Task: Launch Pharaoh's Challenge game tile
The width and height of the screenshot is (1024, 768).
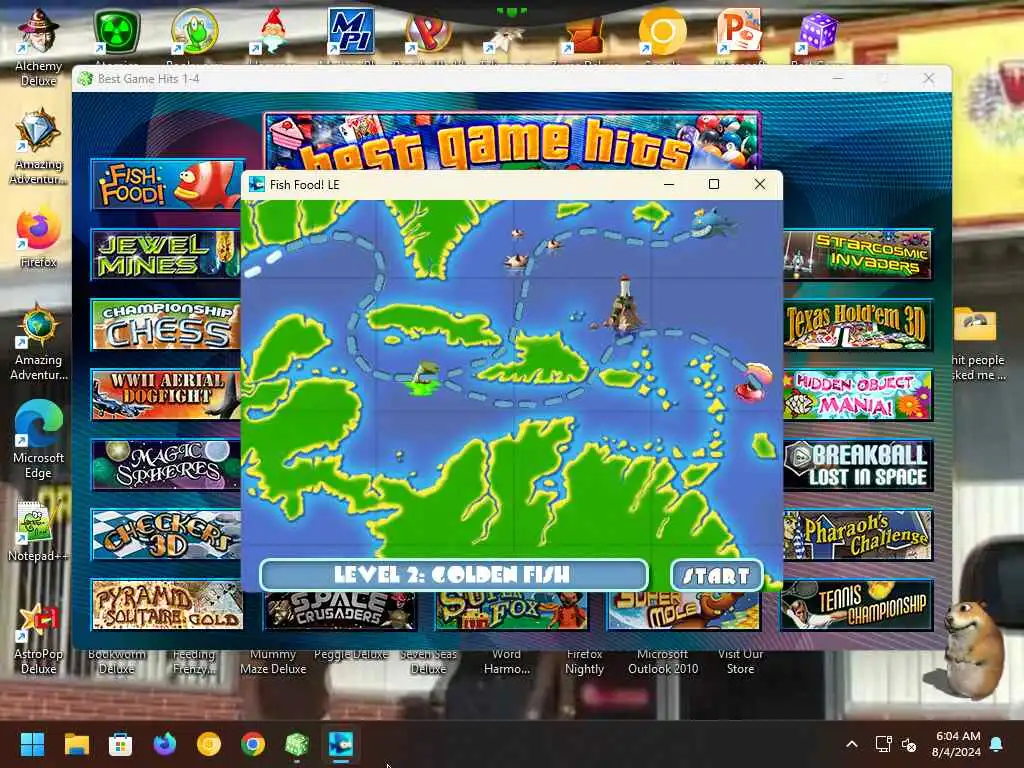Action: pos(858,536)
